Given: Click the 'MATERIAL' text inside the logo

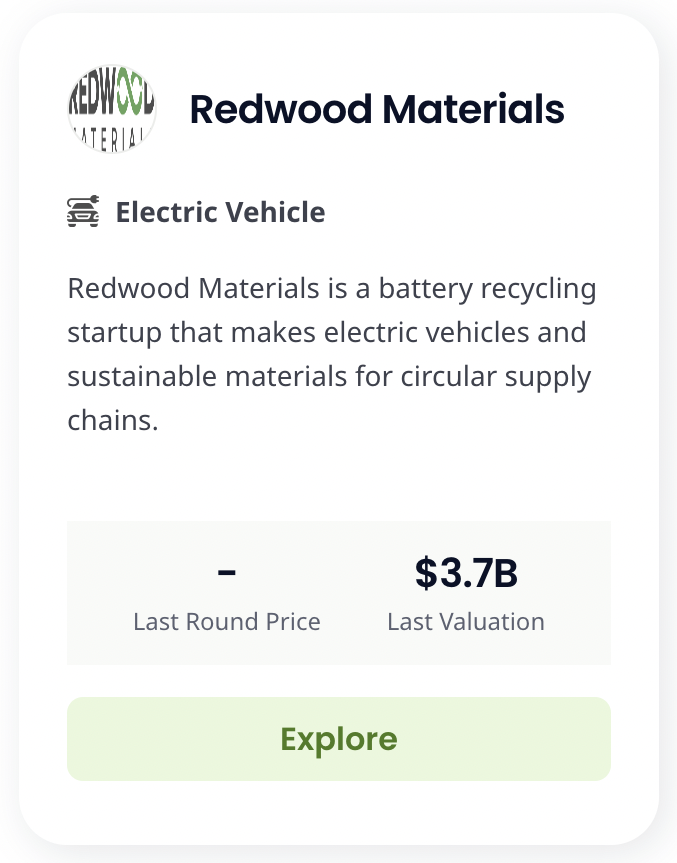Looking at the screenshot, I should pyautogui.click(x=109, y=139).
